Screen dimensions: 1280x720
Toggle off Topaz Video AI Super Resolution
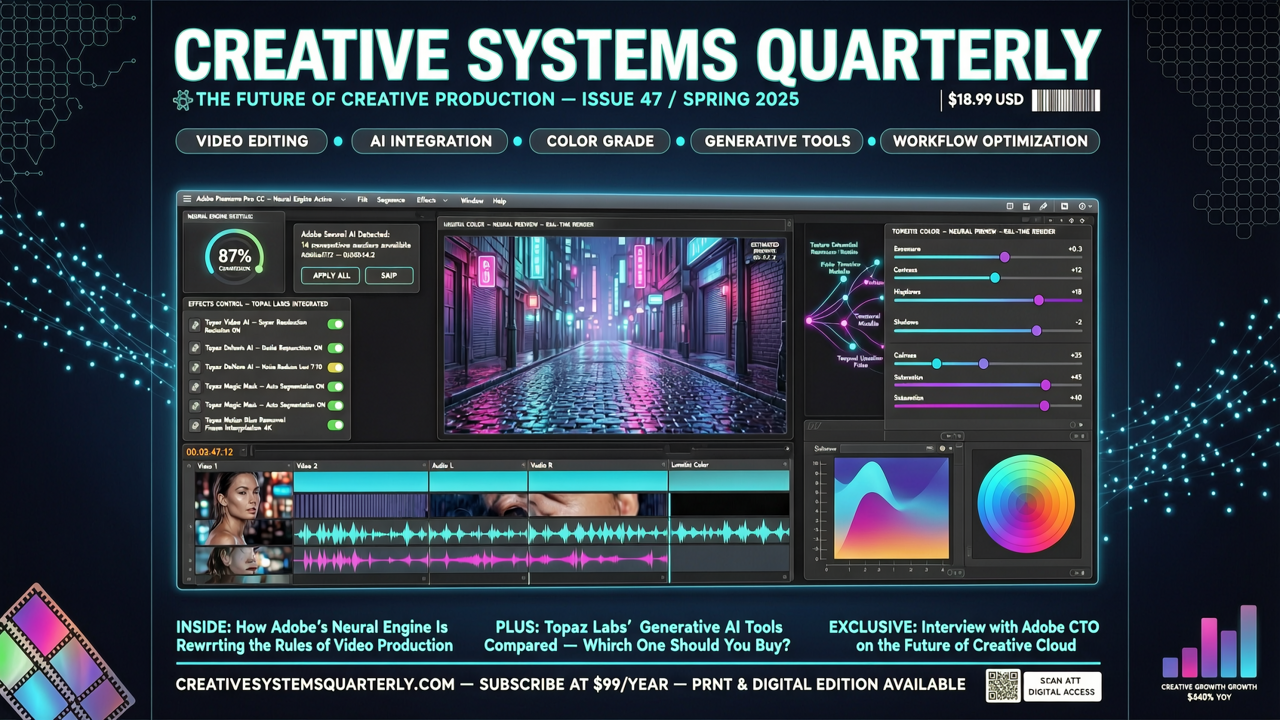tap(335, 324)
